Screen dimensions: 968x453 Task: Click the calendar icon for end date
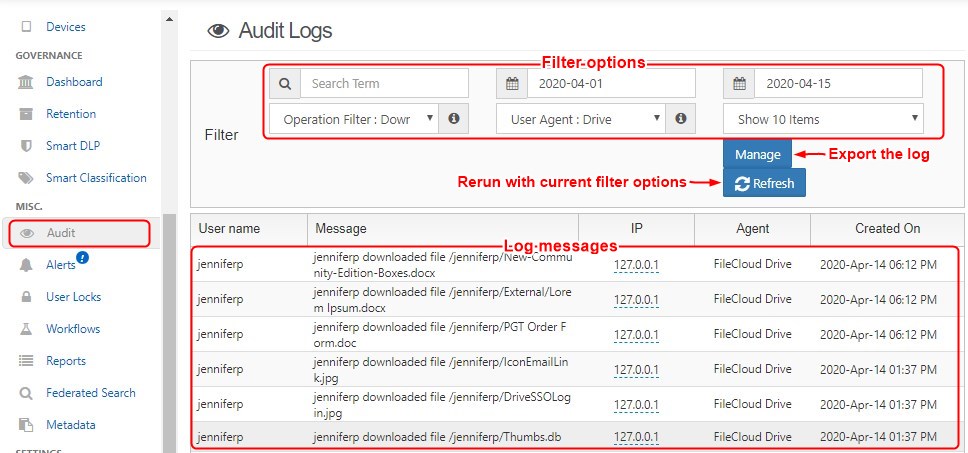(739, 84)
